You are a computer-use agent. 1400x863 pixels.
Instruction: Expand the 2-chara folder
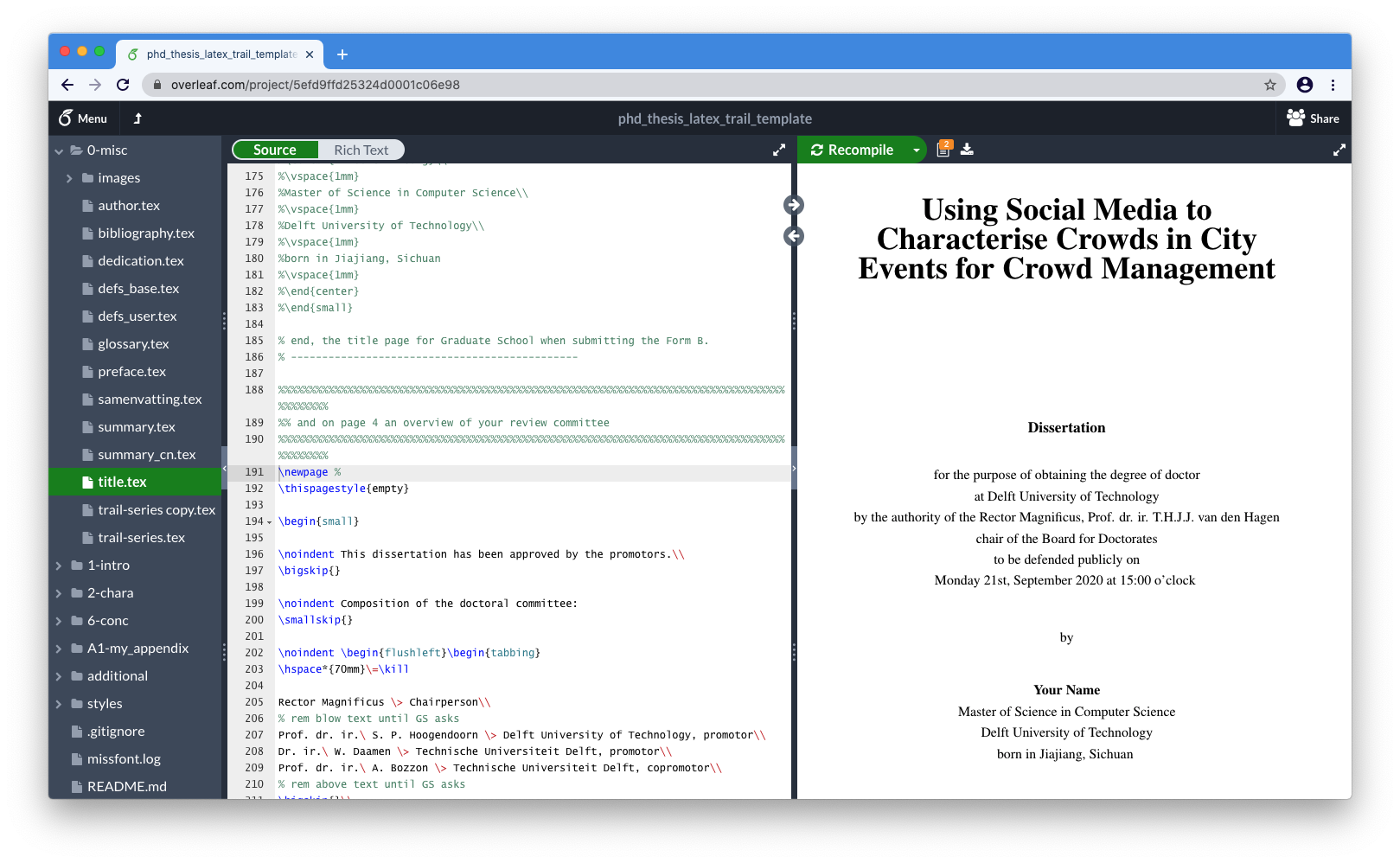[59, 593]
